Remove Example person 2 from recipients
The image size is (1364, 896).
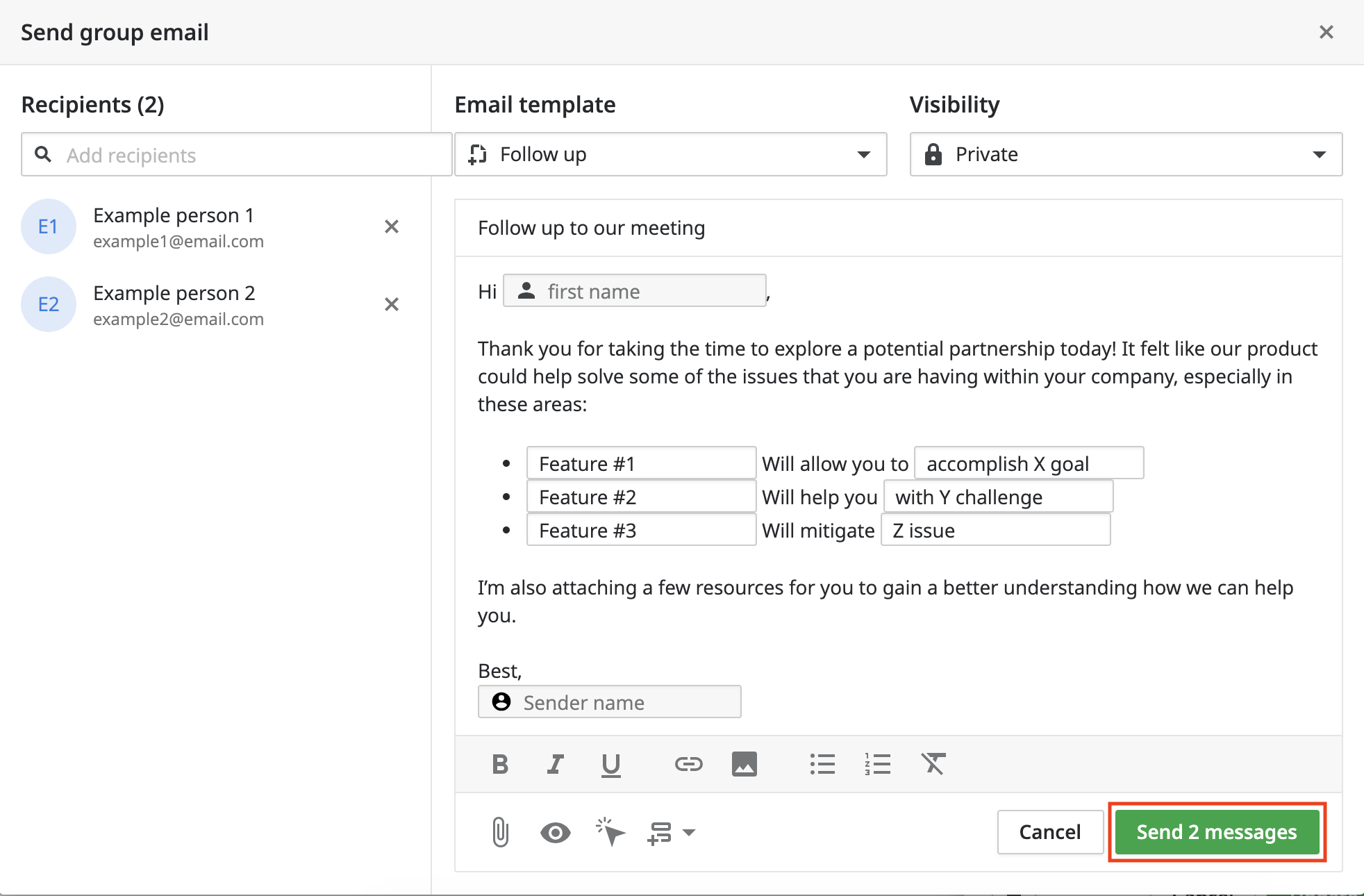click(x=392, y=304)
